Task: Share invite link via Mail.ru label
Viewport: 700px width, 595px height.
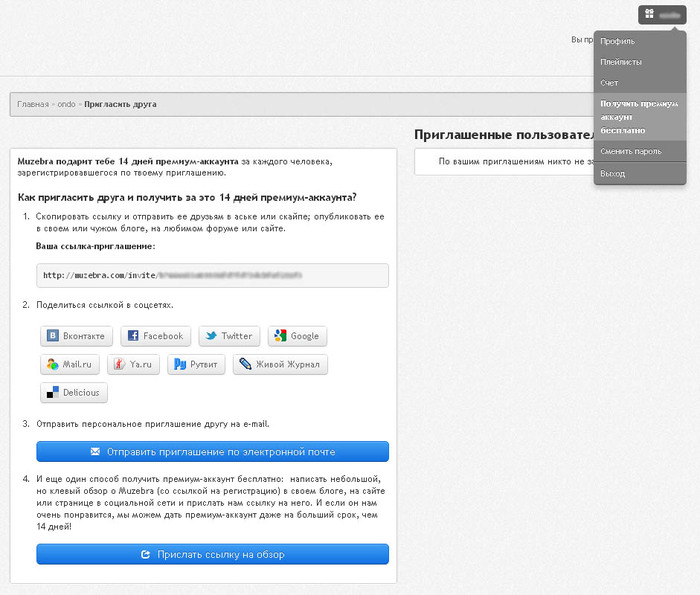Action: click(77, 364)
